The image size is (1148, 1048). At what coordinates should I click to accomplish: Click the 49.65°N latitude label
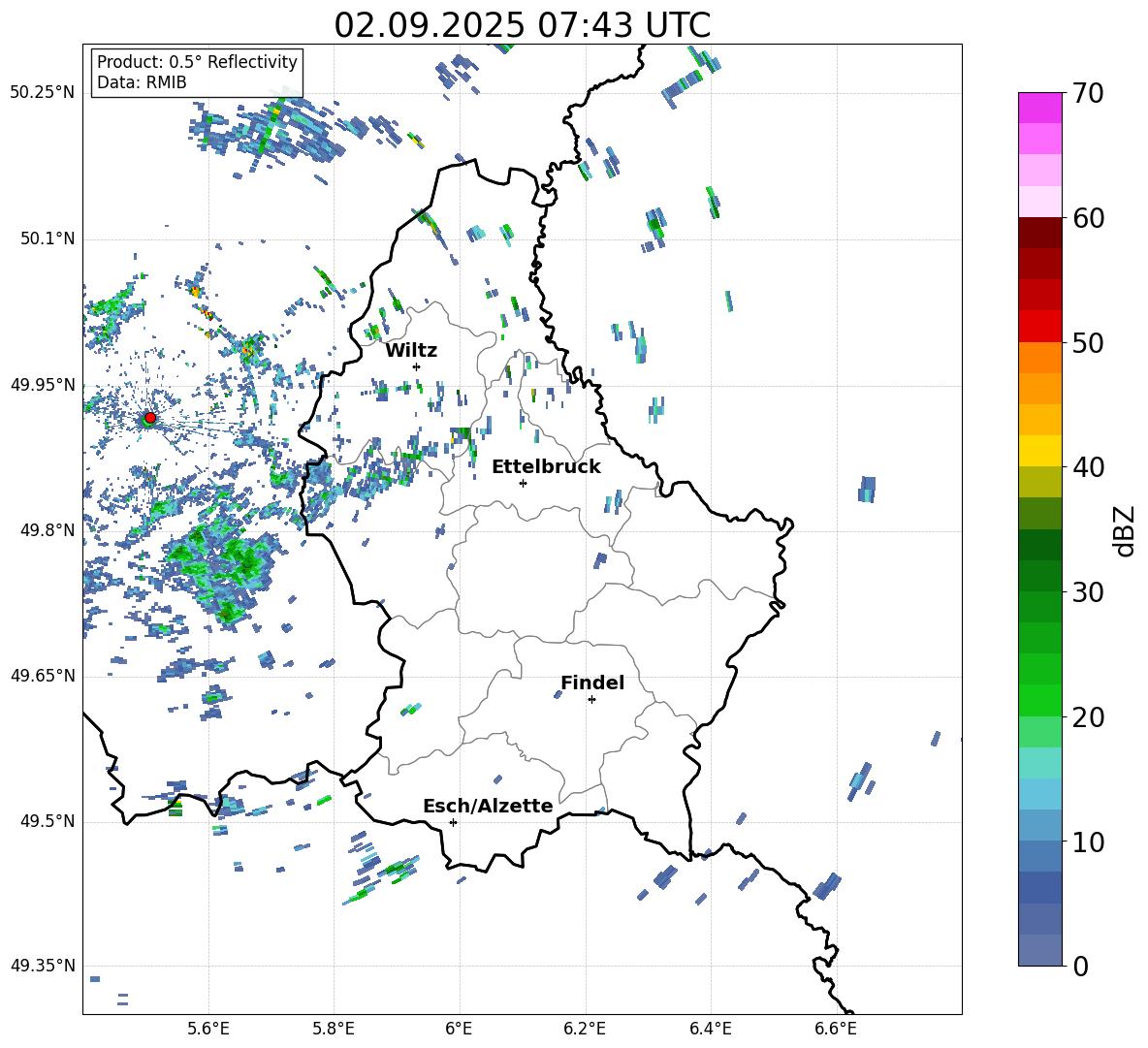pos(43,675)
